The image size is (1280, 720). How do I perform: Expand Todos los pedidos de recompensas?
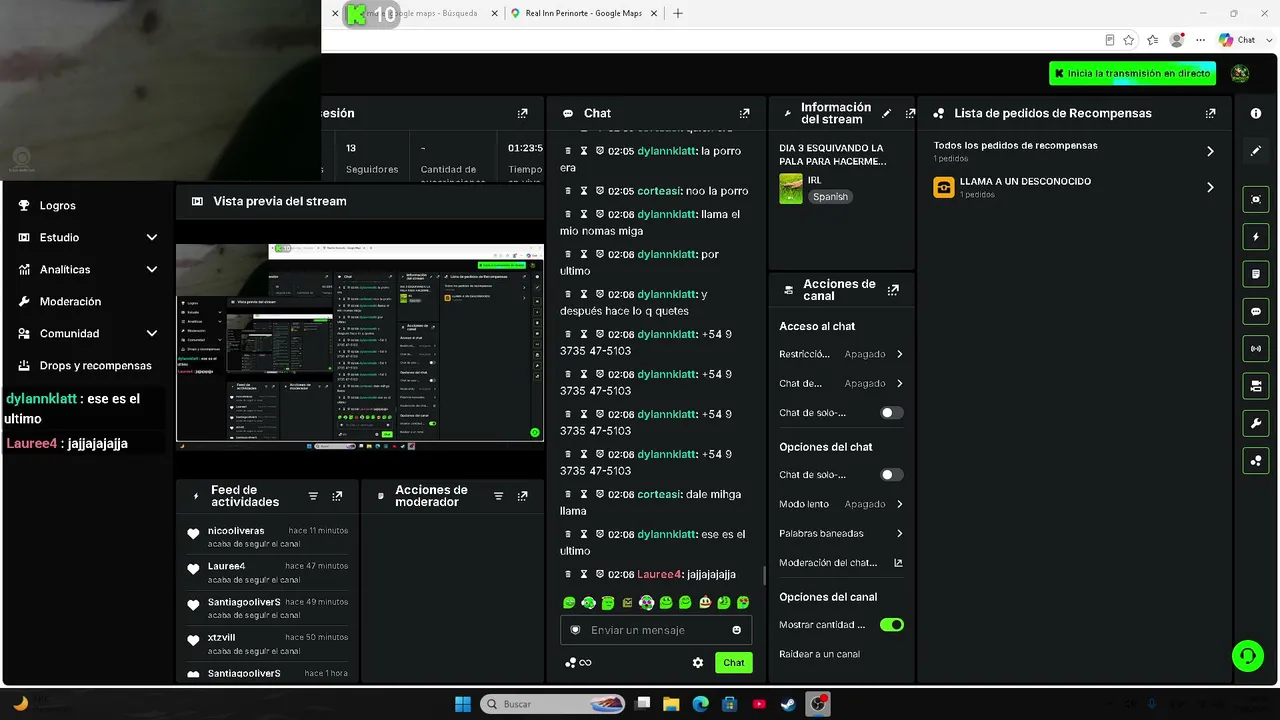[1210, 152]
